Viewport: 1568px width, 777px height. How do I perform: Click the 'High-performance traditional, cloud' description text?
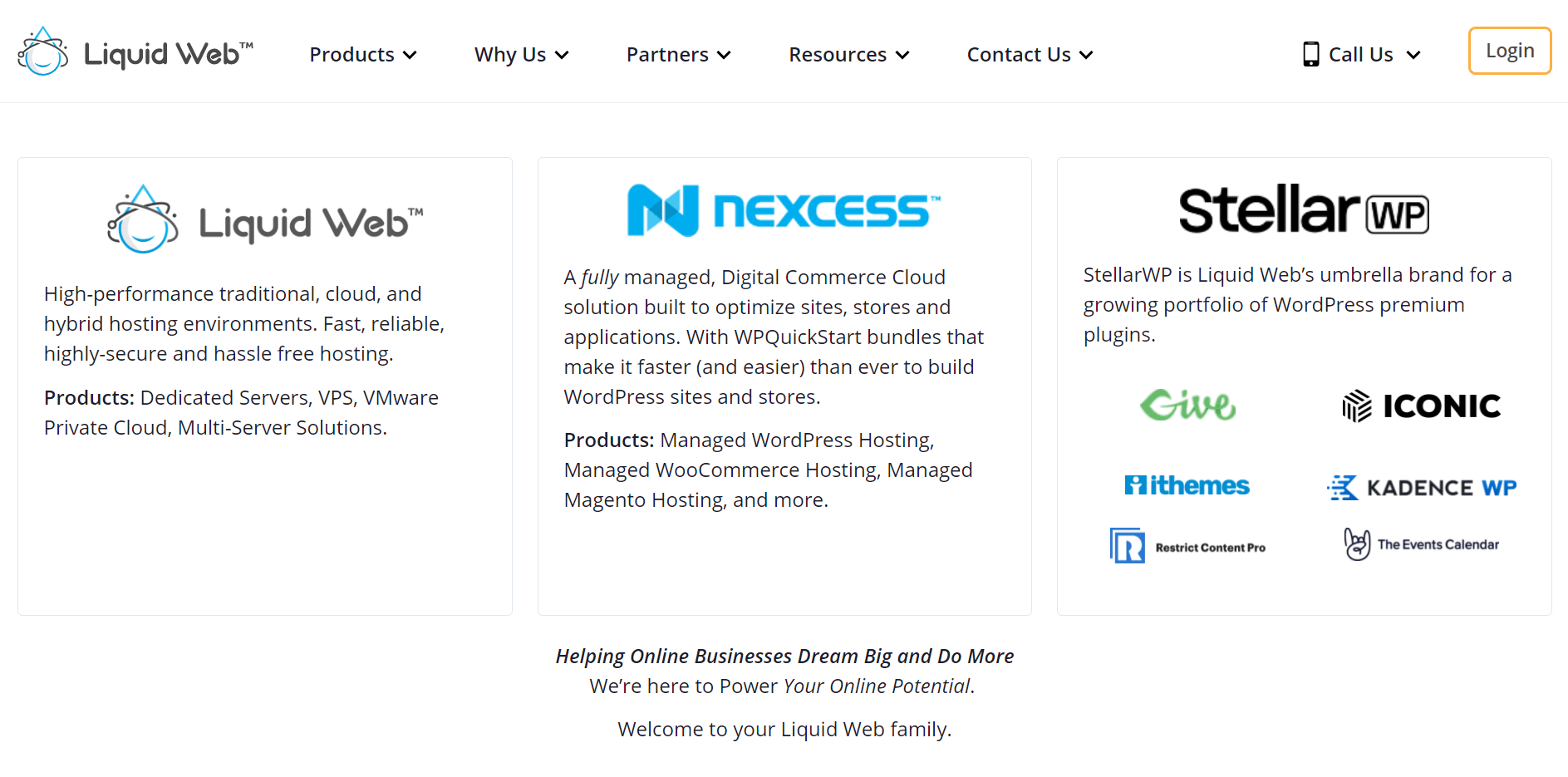pos(244,324)
